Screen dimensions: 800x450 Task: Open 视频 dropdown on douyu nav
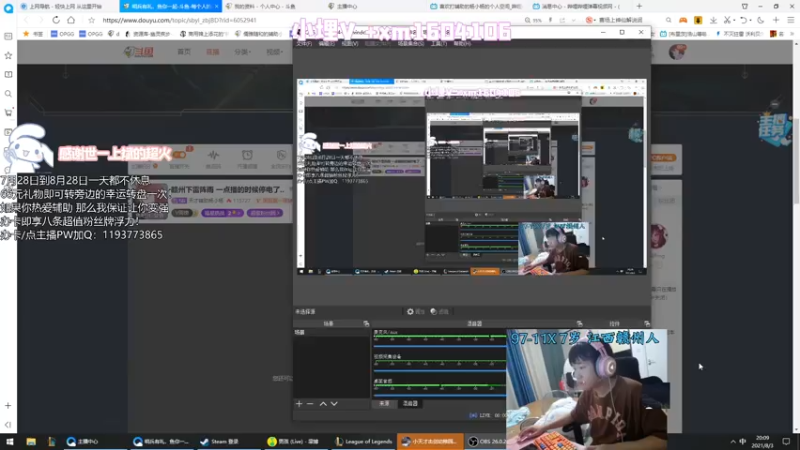[274, 52]
